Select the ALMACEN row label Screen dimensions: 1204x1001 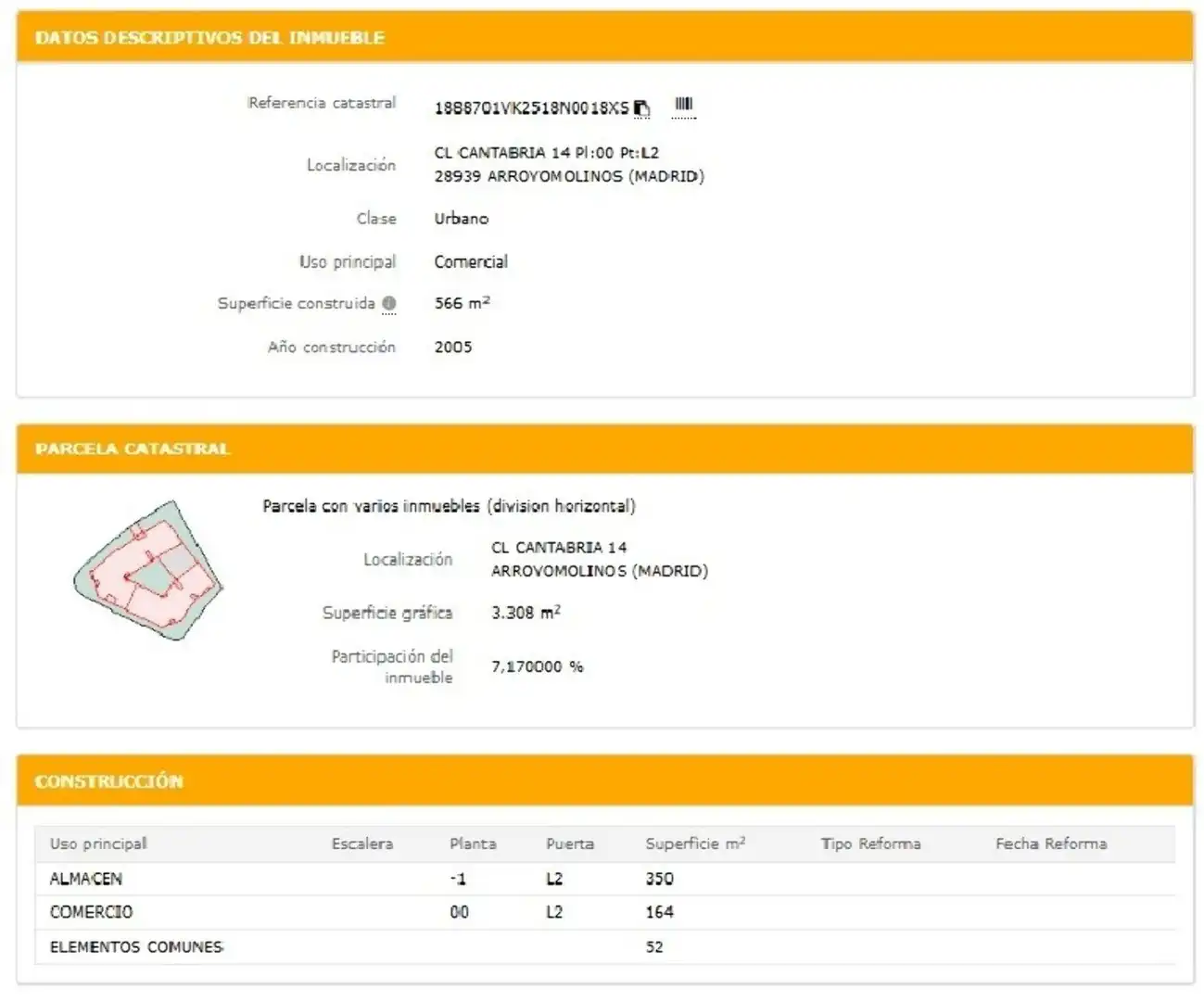coord(85,879)
